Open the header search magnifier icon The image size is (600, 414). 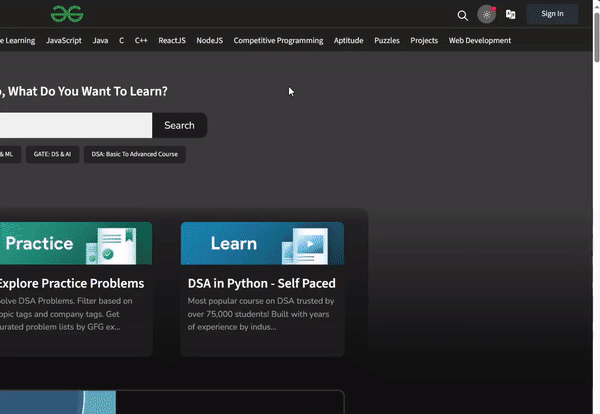462,15
